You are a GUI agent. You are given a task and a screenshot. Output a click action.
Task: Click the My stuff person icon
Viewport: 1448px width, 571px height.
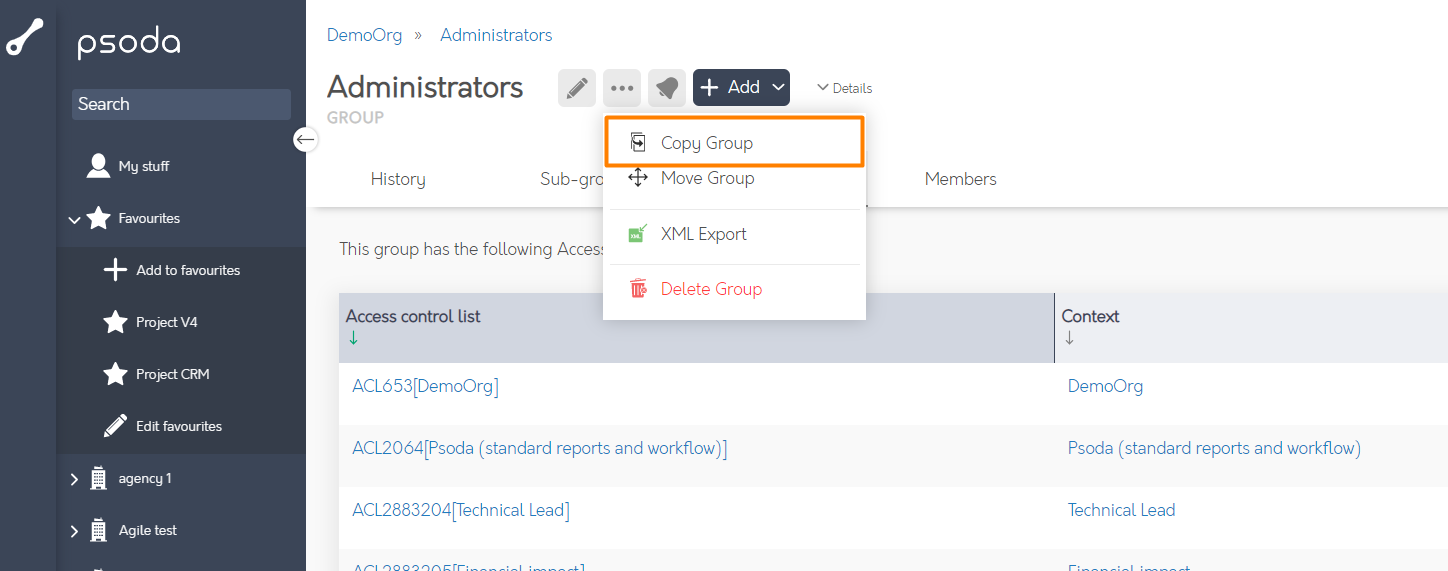[98, 166]
